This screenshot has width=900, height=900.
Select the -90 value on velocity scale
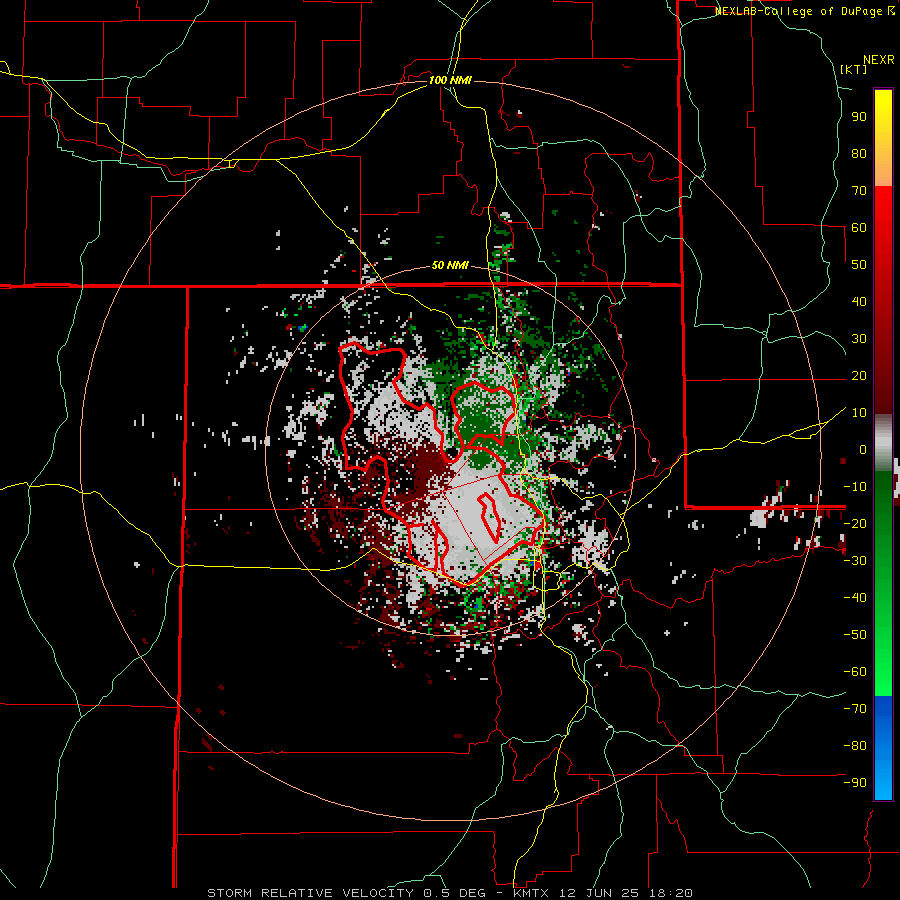(x=855, y=783)
